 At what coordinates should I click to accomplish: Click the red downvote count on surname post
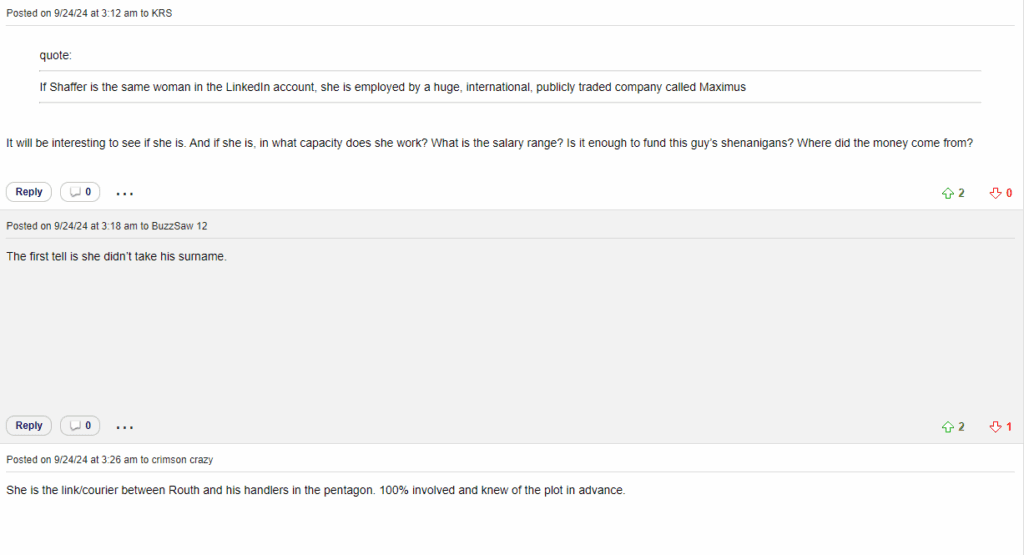pos(1009,427)
